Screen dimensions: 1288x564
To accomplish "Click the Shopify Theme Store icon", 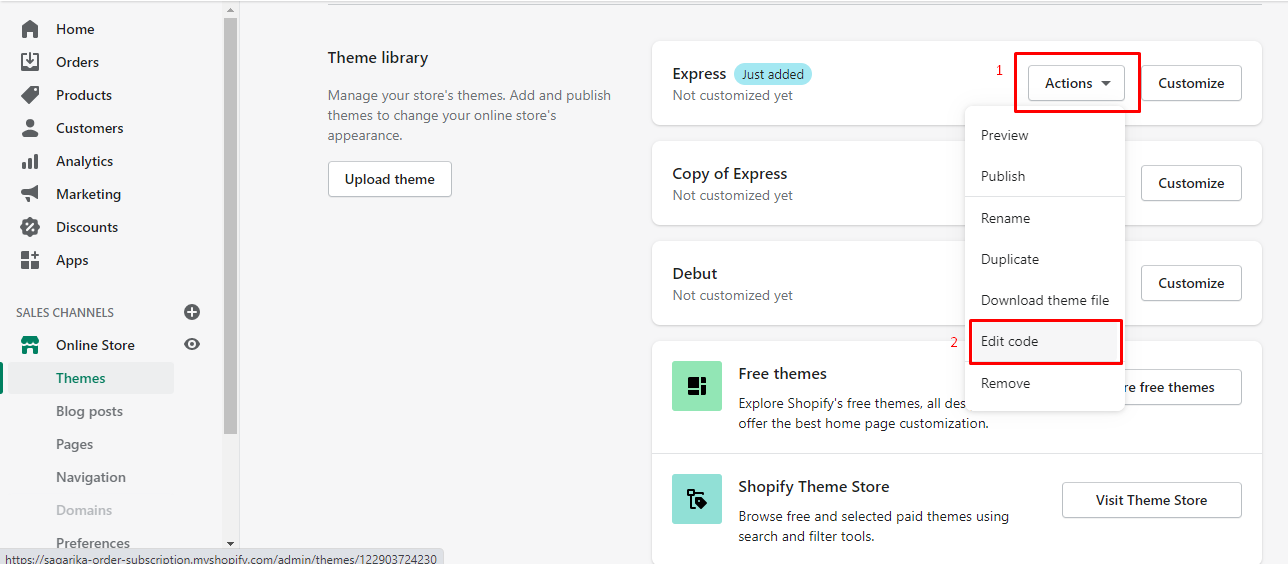I will click(697, 499).
